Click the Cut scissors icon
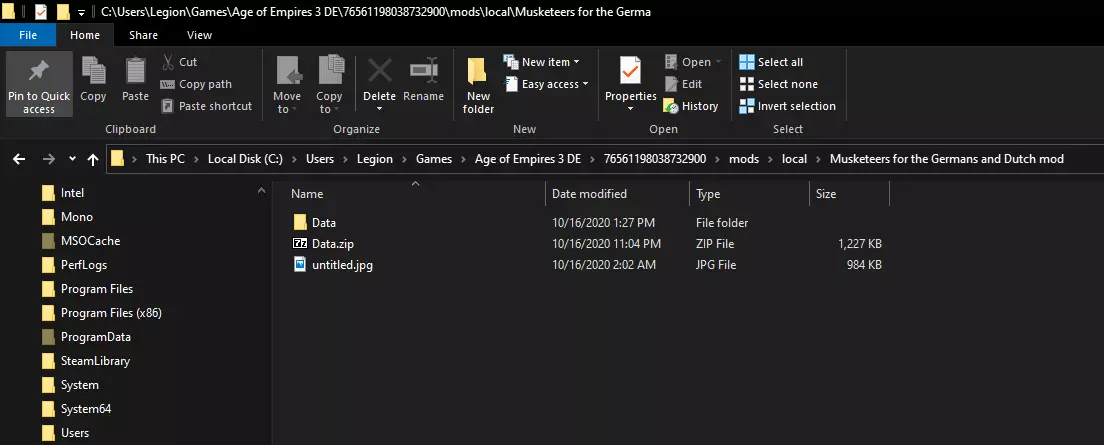This screenshot has height=445, width=1104. [168, 62]
